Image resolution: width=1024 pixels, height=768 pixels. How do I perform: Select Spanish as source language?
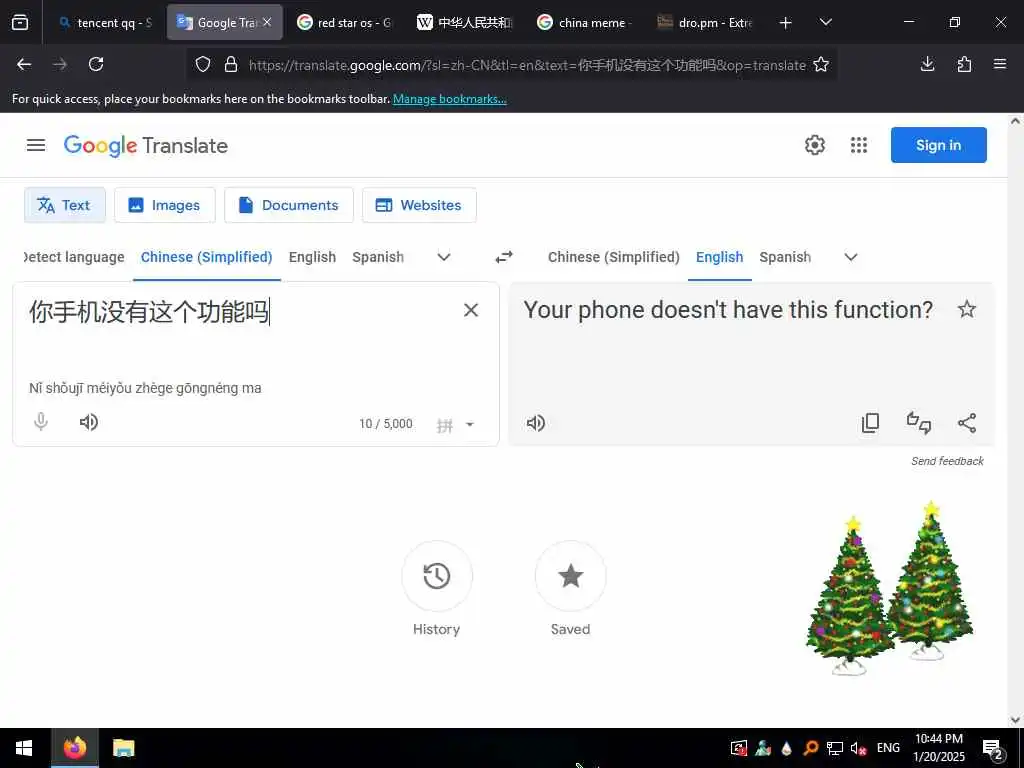pos(378,257)
